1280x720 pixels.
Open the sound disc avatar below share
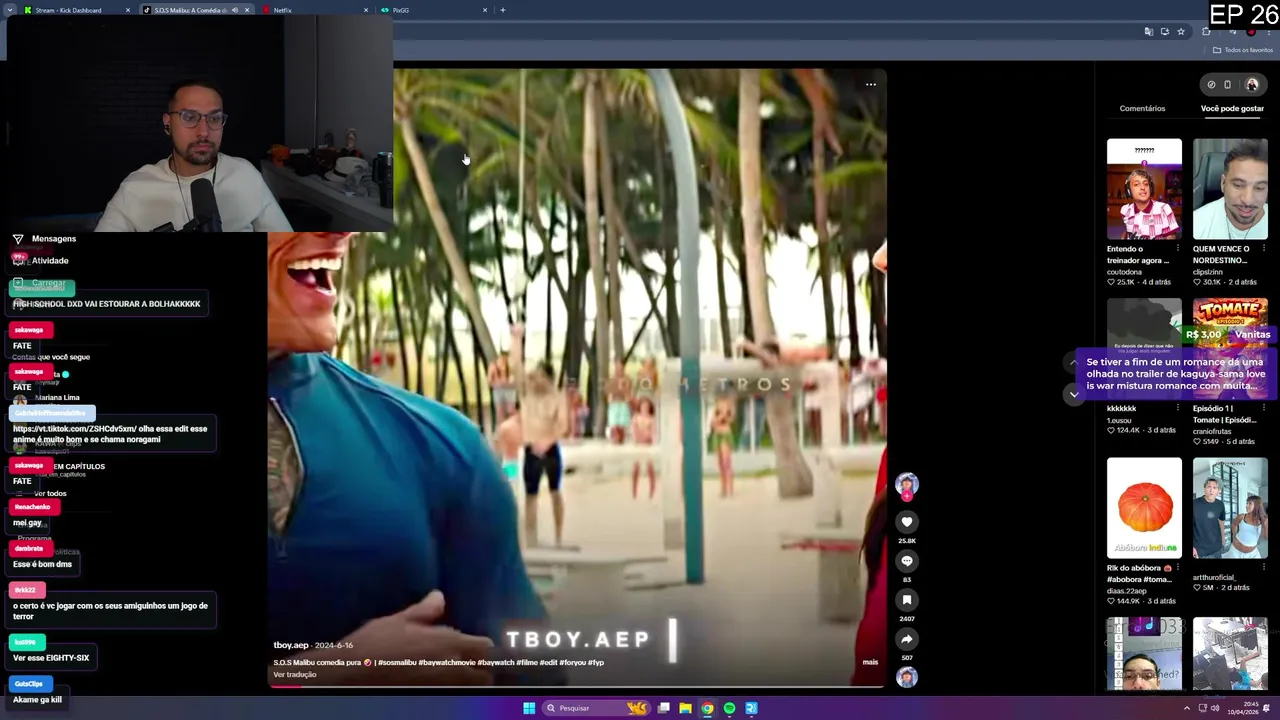pyautogui.click(x=907, y=677)
